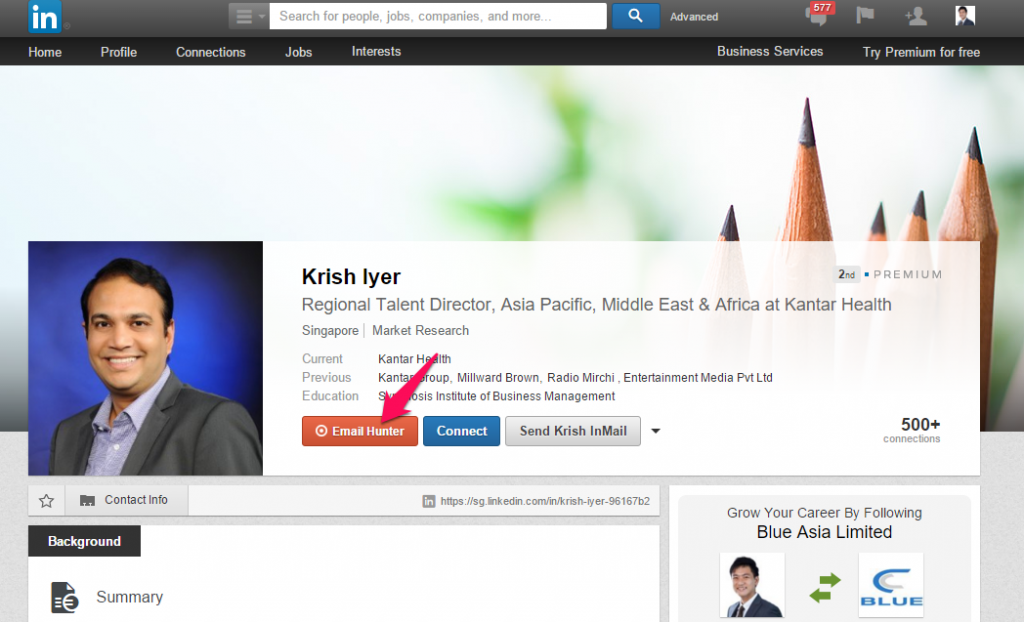Open the search category selector dropdown
The width and height of the screenshot is (1024, 622).
pos(245,16)
